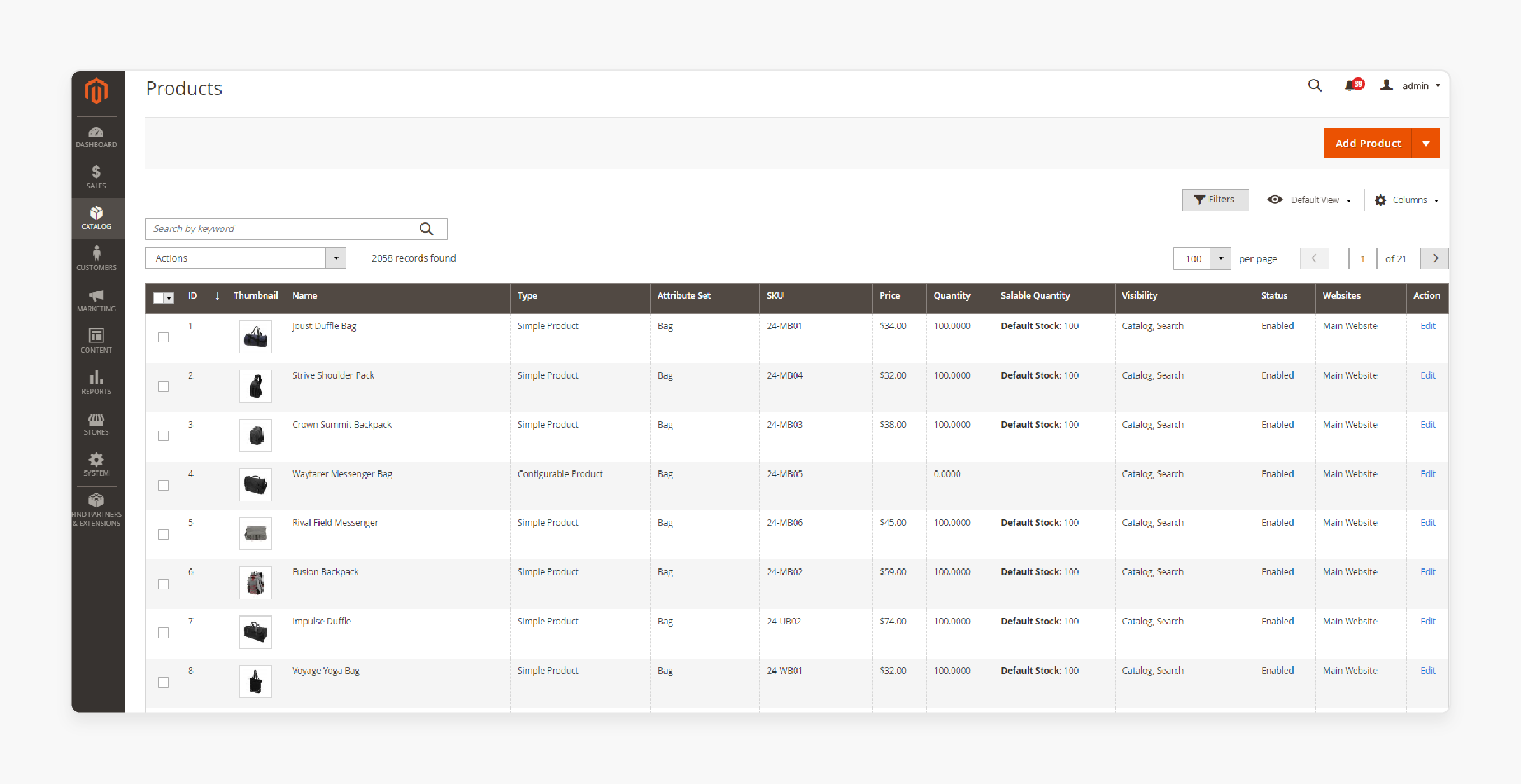
Task: Open the Actions dropdown
Action: (246, 258)
